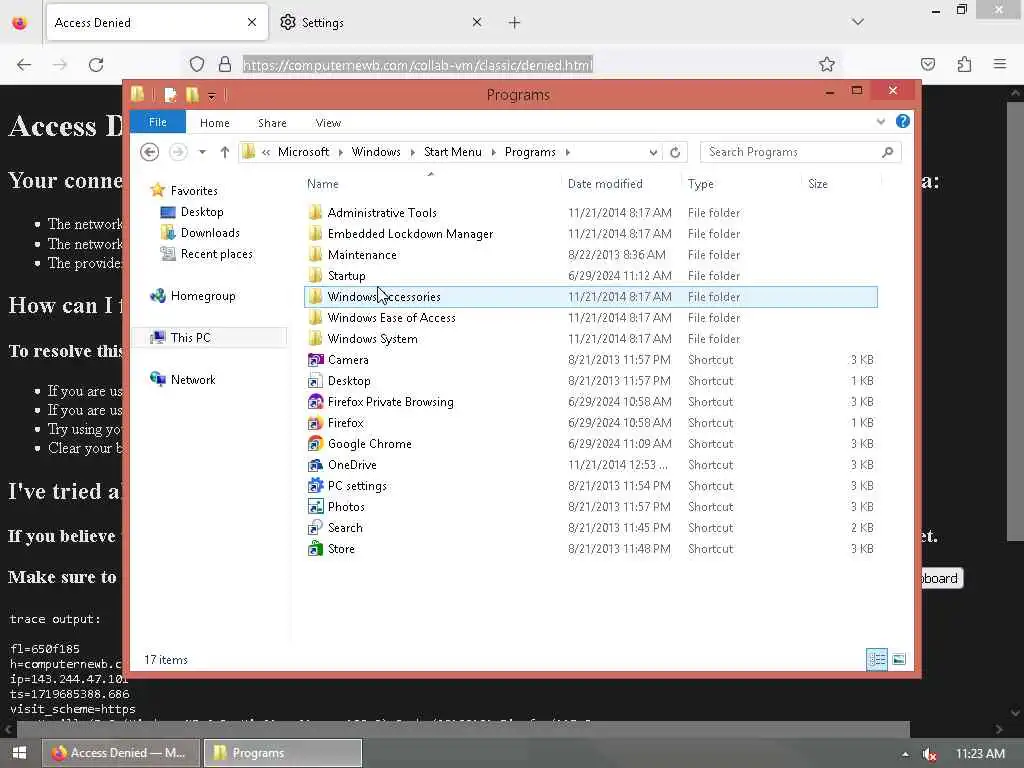Select the Startup folder icon
Image resolution: width=1024 pixels, height=768 pixels.
(315, 276)
